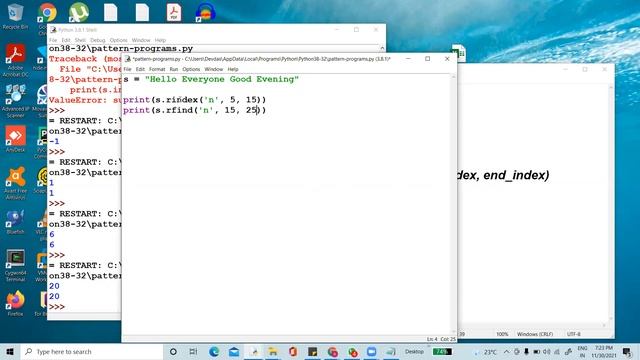Open Options menu in Python Shell window
The width and height of the screenshot is (640, 360).
(118, 40)
